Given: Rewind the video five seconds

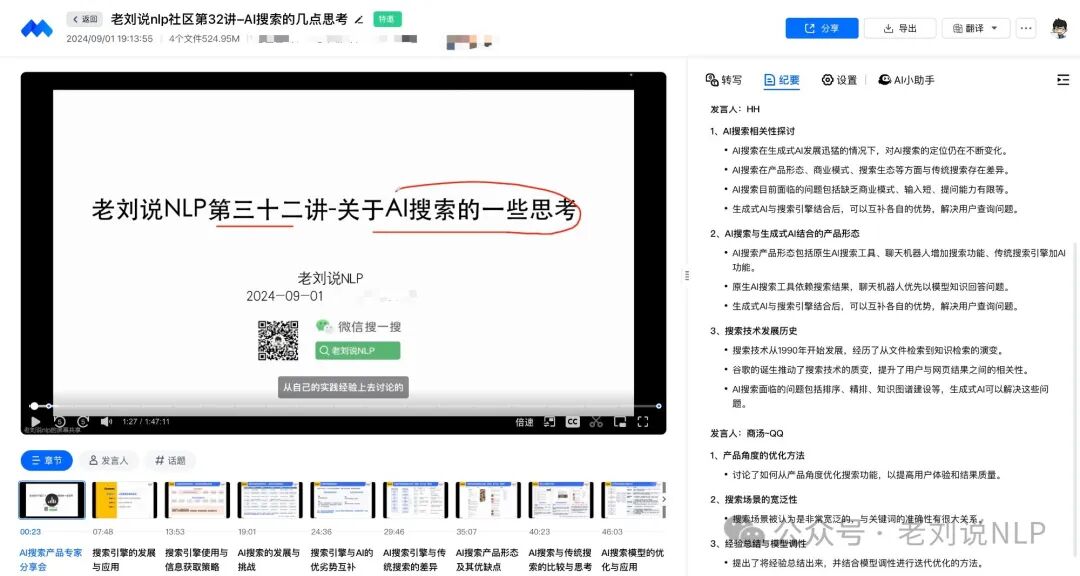Looking at the screenshot, I should pos(60,422).
